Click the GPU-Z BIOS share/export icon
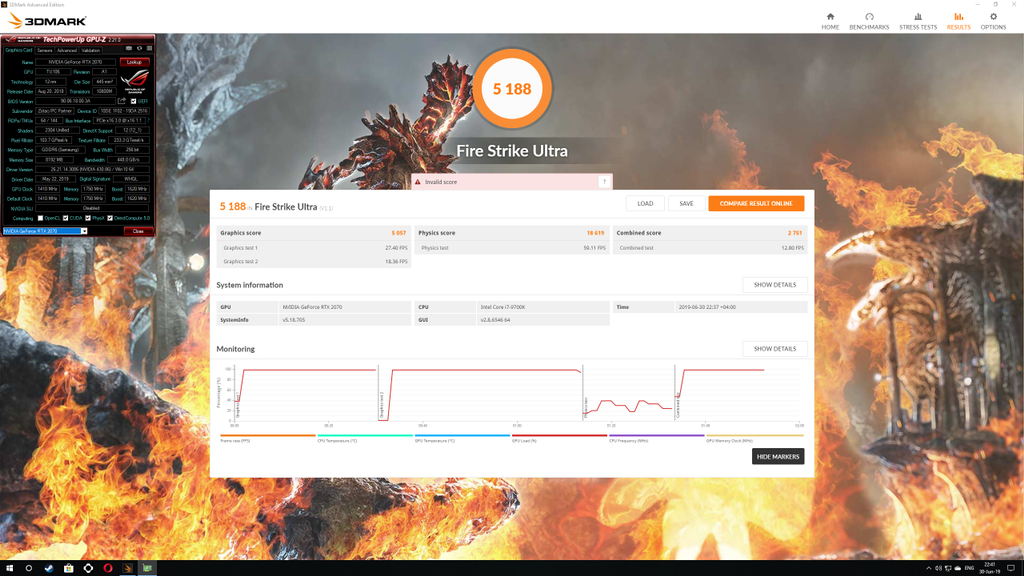The height and width of the screenshot is (576, 1024). [x=121, y=101]
